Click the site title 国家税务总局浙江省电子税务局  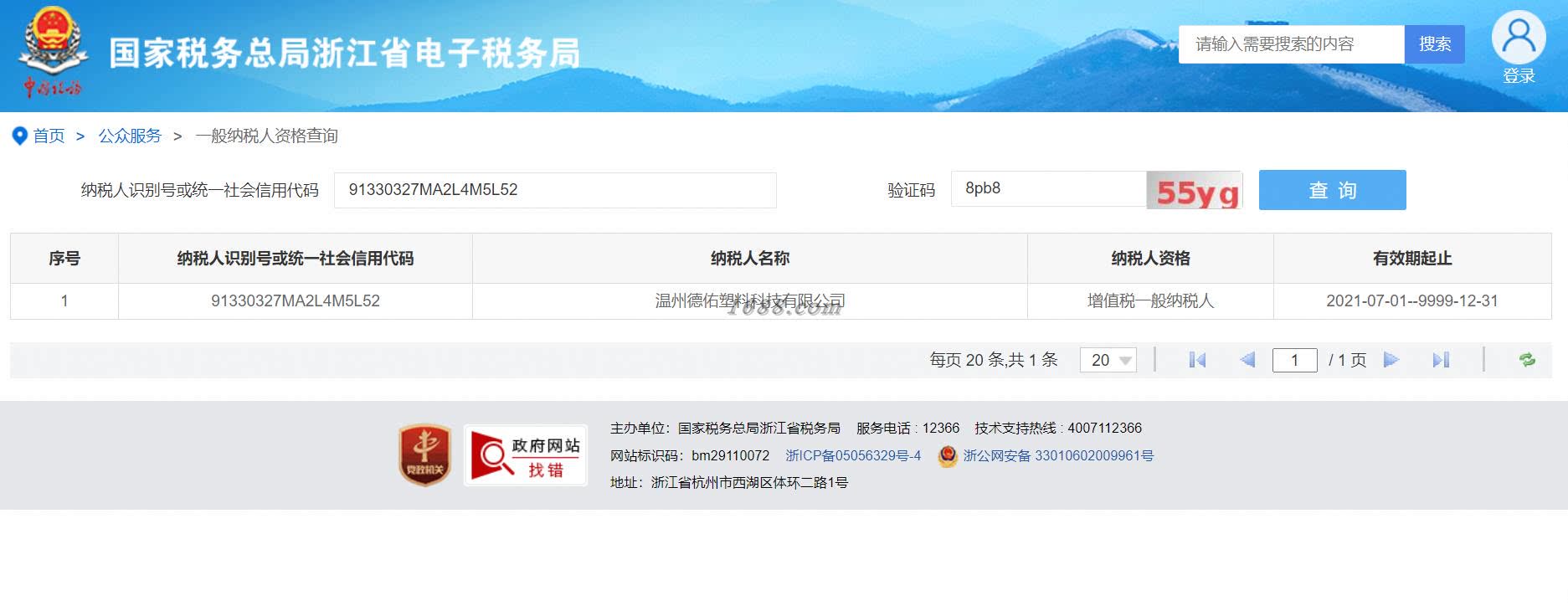(x=344, y=53)
